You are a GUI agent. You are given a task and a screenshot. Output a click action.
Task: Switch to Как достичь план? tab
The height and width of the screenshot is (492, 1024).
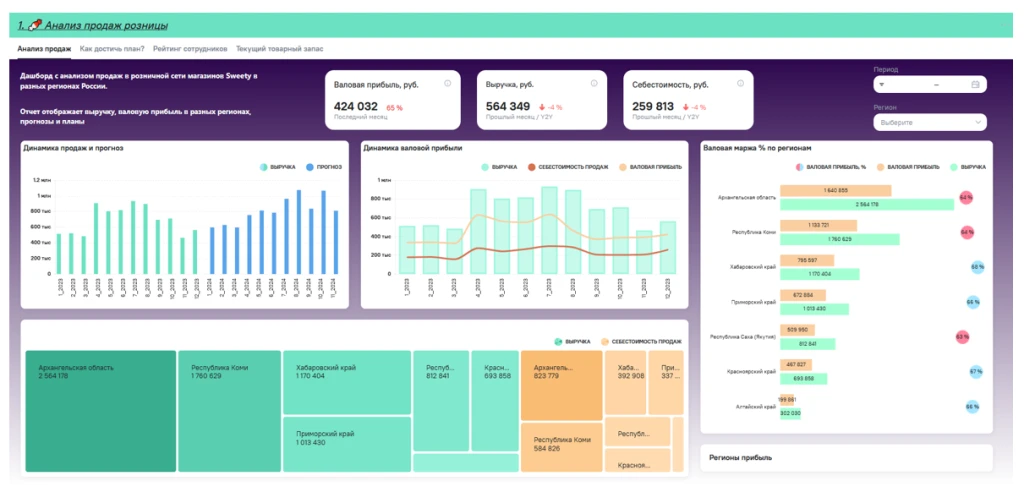[x=112, y=48]
